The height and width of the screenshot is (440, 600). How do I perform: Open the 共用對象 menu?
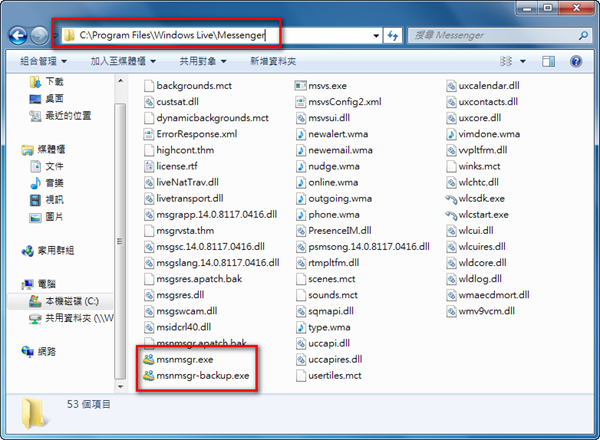click(203, 61)
